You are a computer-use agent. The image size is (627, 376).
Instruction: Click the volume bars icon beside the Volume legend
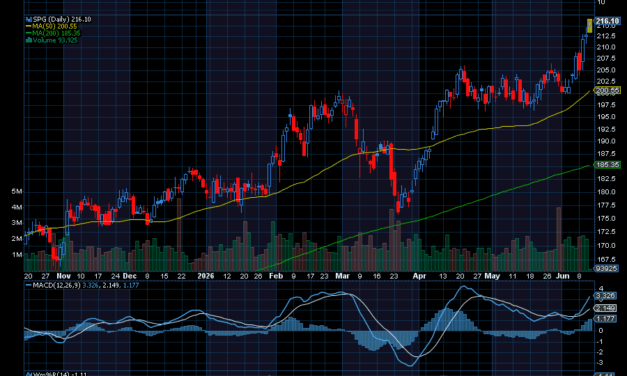click(29, 40)
